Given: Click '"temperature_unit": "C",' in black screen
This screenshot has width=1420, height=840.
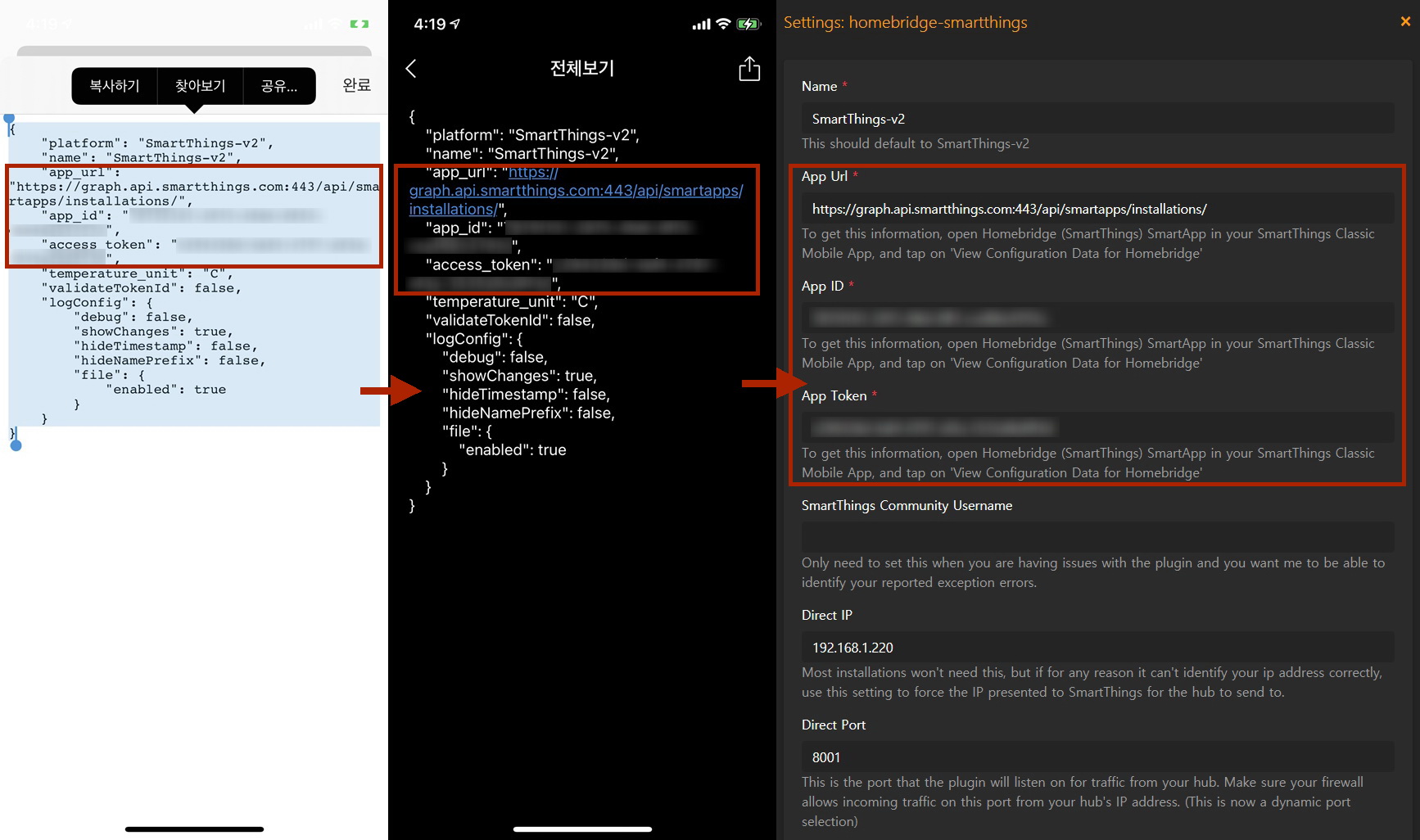Looking at the screenshot, I should coord(512,302).
